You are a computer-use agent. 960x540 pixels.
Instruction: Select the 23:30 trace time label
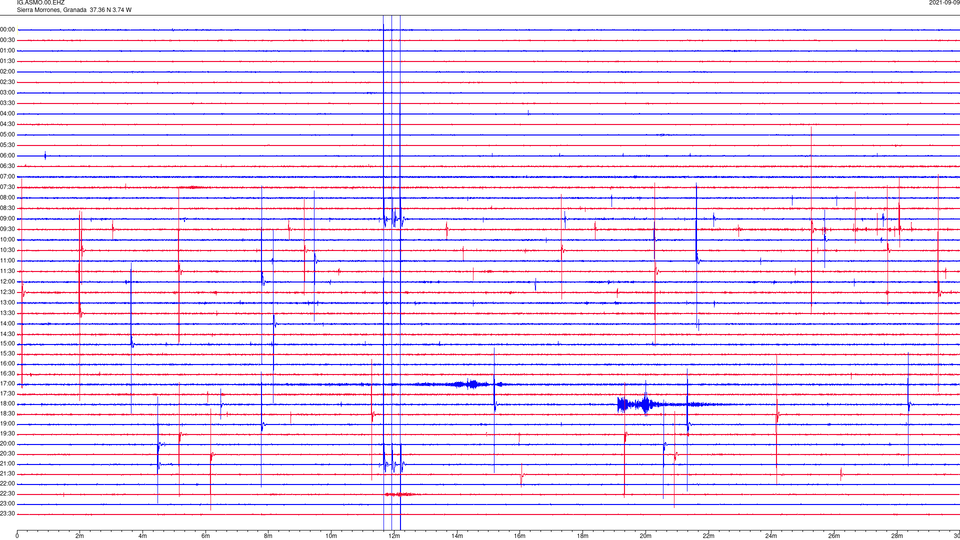coord(8,514)
